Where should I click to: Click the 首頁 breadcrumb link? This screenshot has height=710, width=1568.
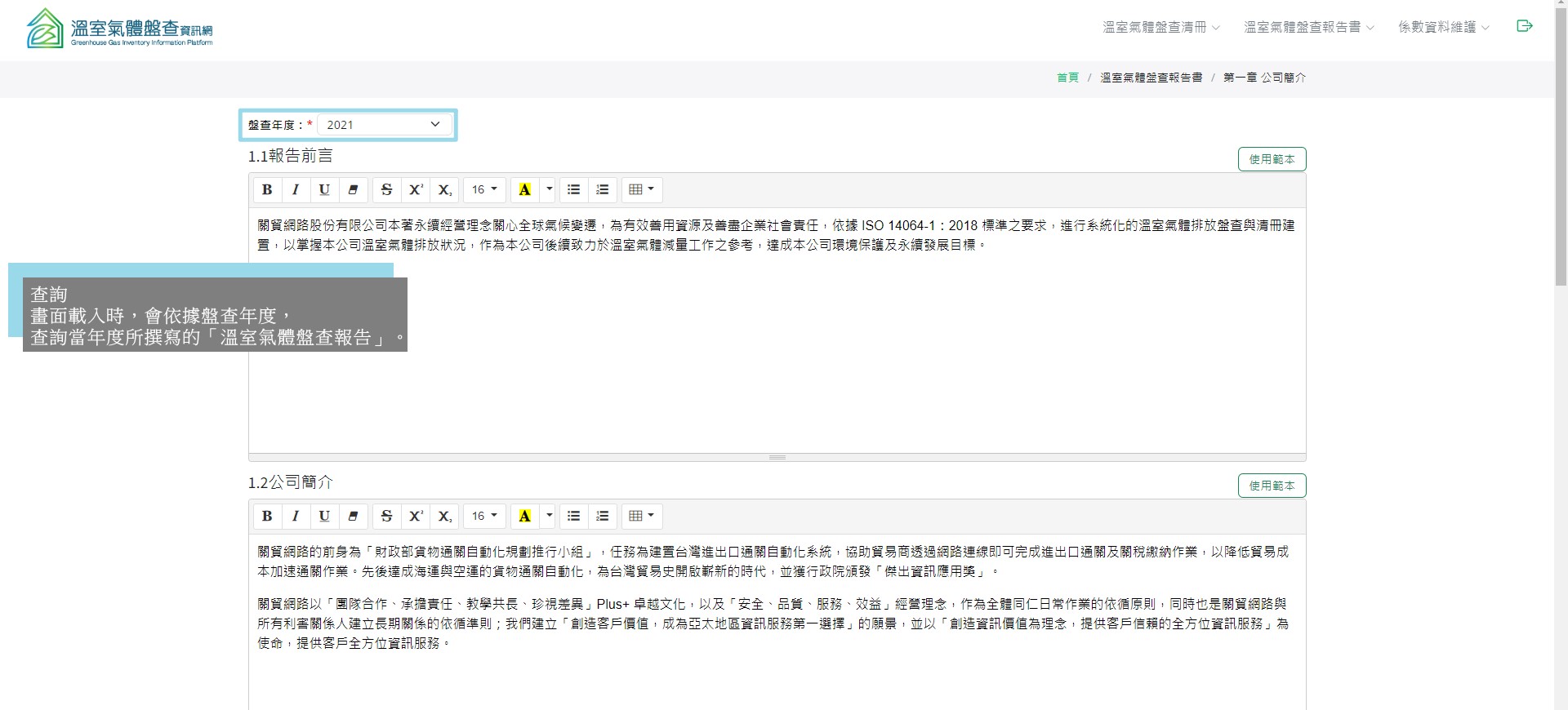[1067, 78]
